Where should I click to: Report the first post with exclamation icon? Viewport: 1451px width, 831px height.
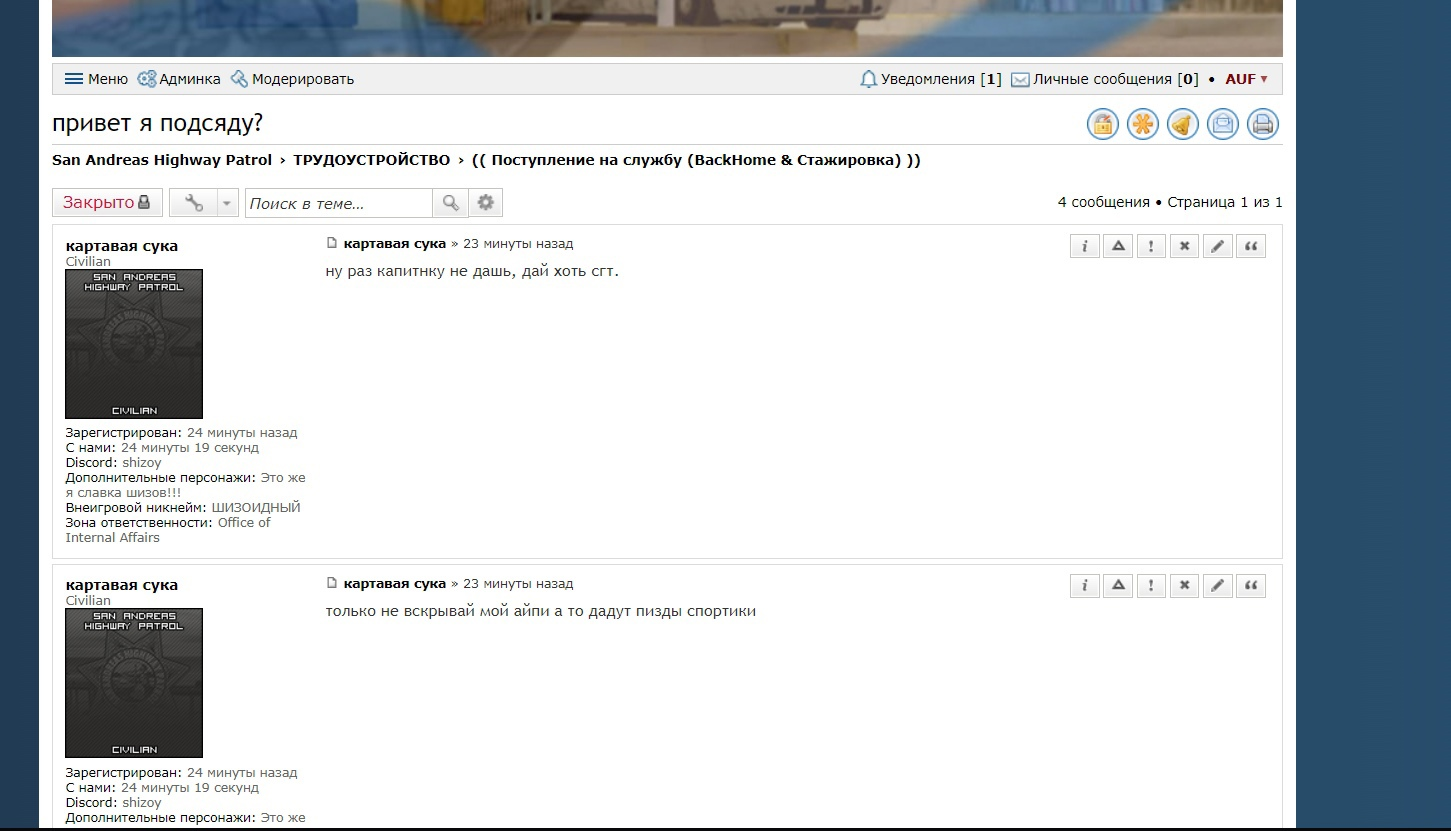[1151, 246]
